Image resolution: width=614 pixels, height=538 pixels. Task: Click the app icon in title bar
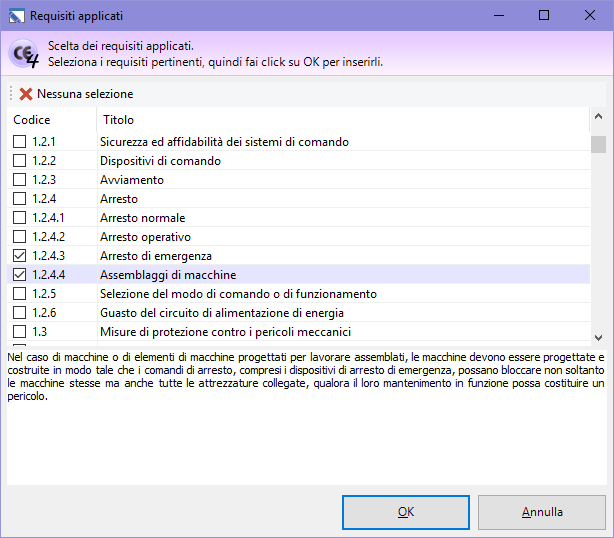[x=15, y=16]
